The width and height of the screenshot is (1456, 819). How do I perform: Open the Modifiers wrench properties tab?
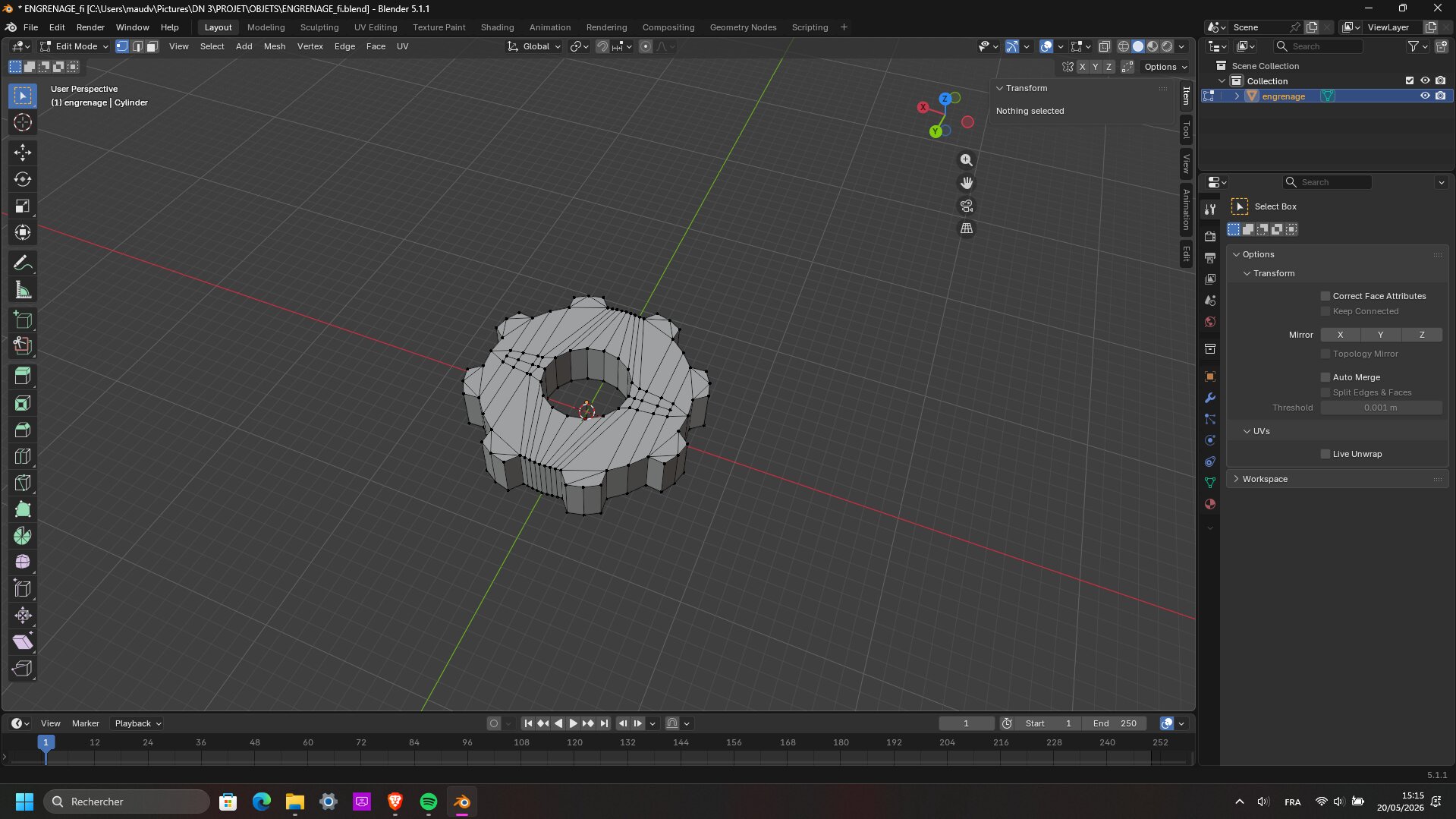(x=1210, y=398)
